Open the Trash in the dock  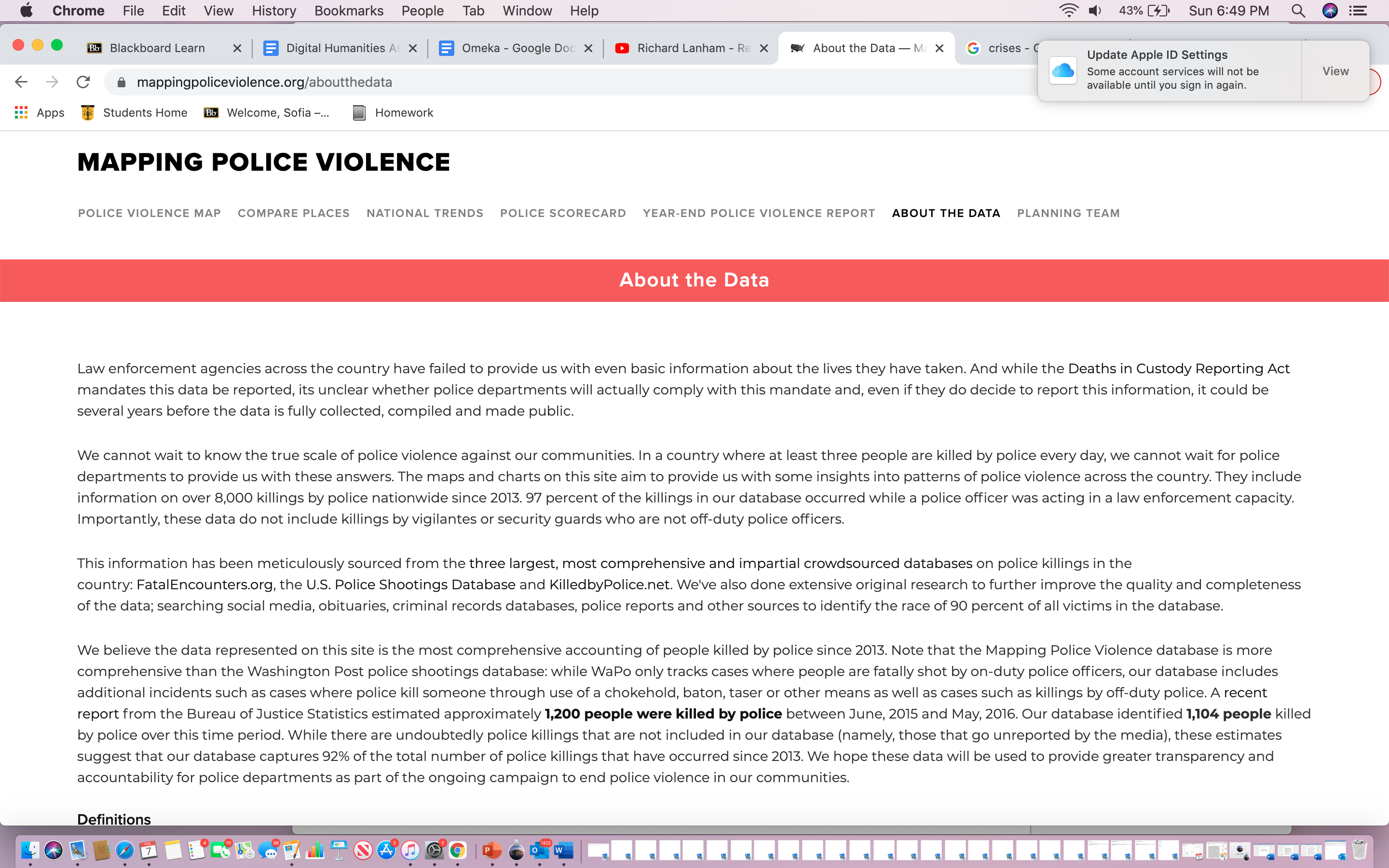[x=1359, y=850]
